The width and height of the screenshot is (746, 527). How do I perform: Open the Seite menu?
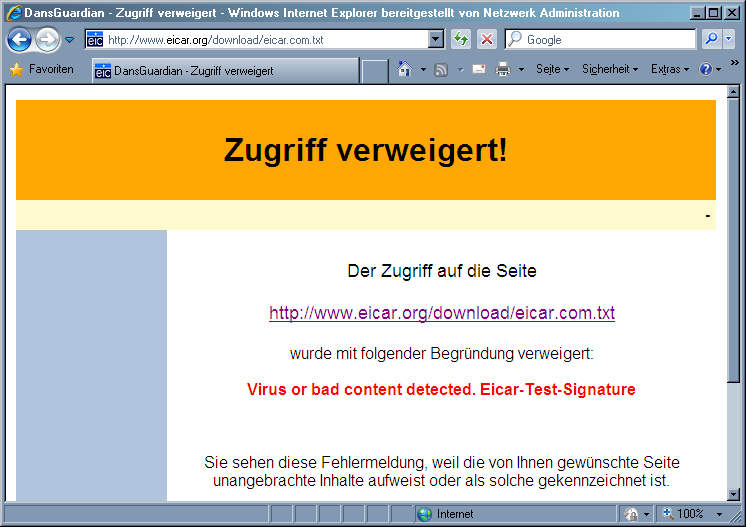coord(551,70)
